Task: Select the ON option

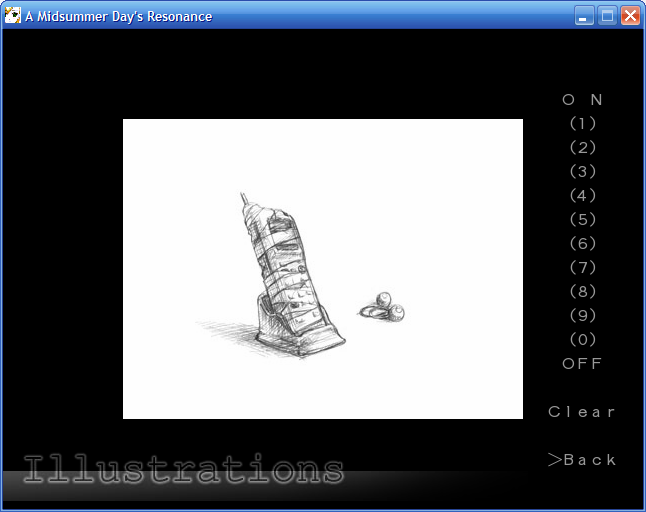Action: [582, 100]
